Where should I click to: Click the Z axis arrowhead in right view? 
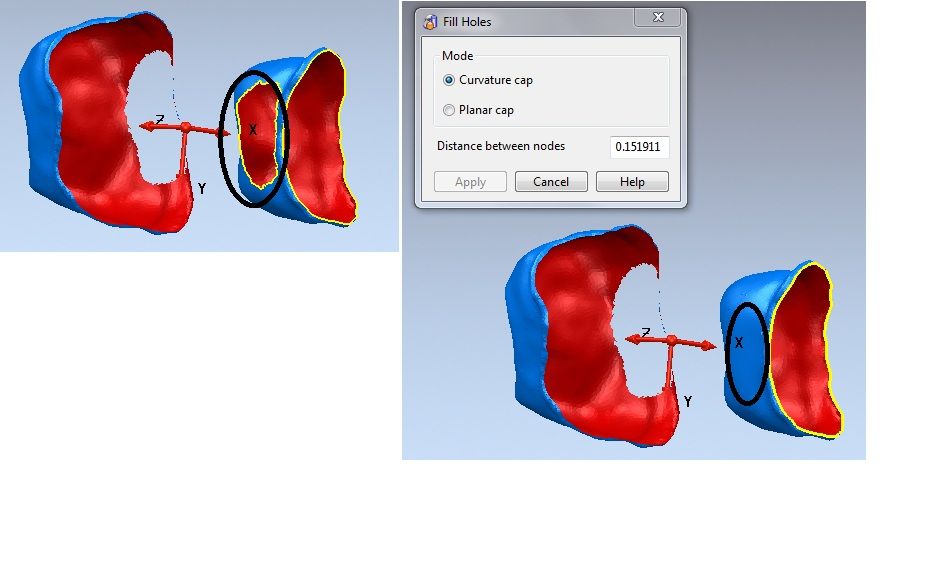point(632,339)
